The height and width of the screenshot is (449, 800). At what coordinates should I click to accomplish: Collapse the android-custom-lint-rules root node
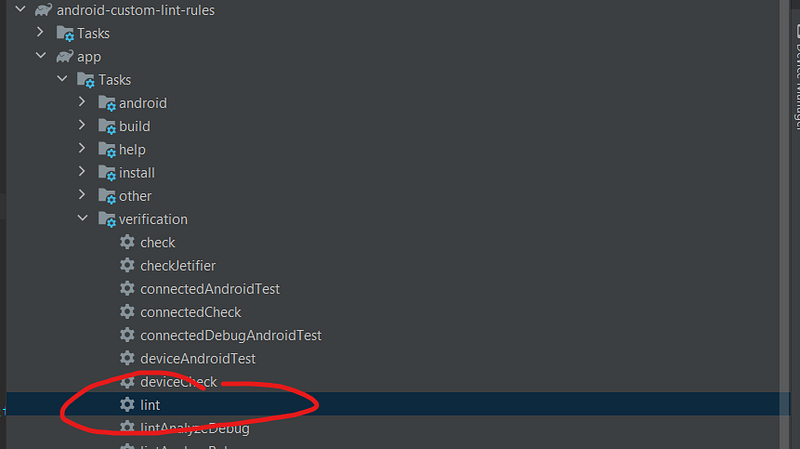20,9
